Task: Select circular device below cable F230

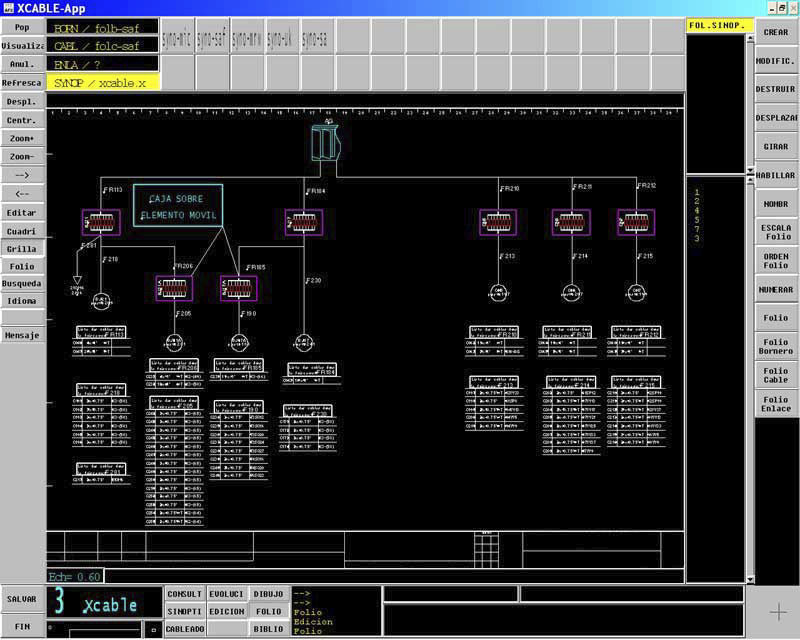Action: click(x=304, y=342)
